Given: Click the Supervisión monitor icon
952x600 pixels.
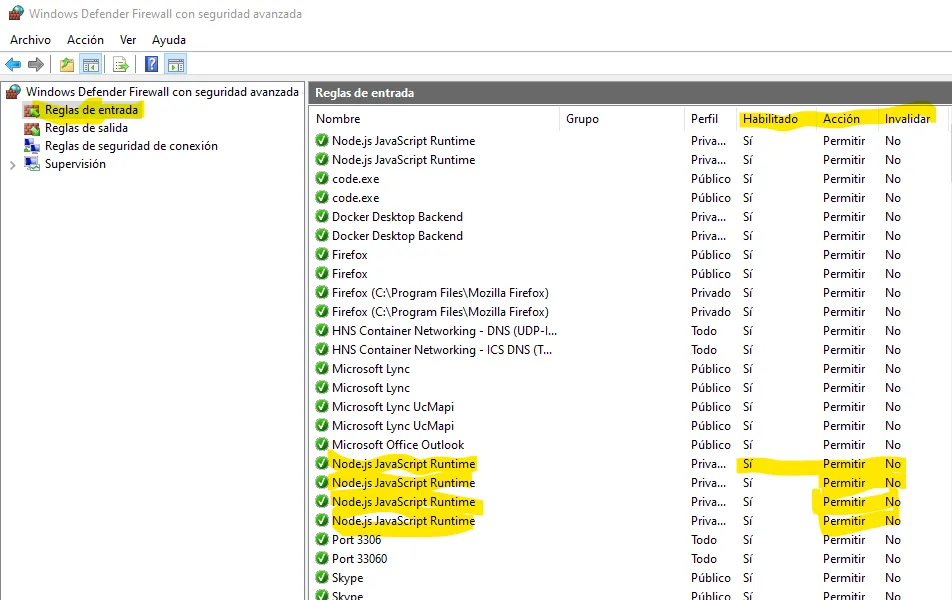Looking at the screenshot, I should [32, 164].
